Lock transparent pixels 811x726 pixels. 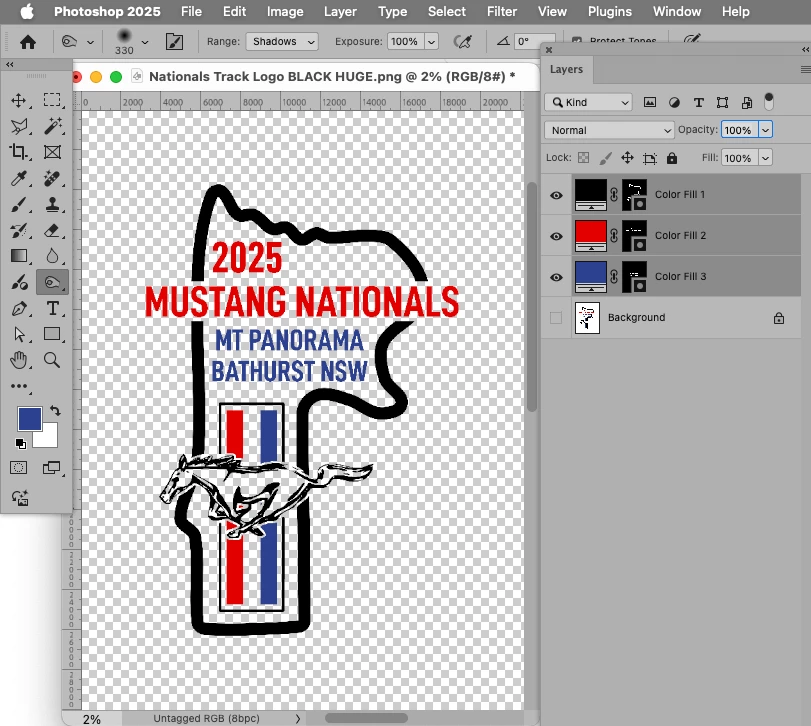click(583, 158)
